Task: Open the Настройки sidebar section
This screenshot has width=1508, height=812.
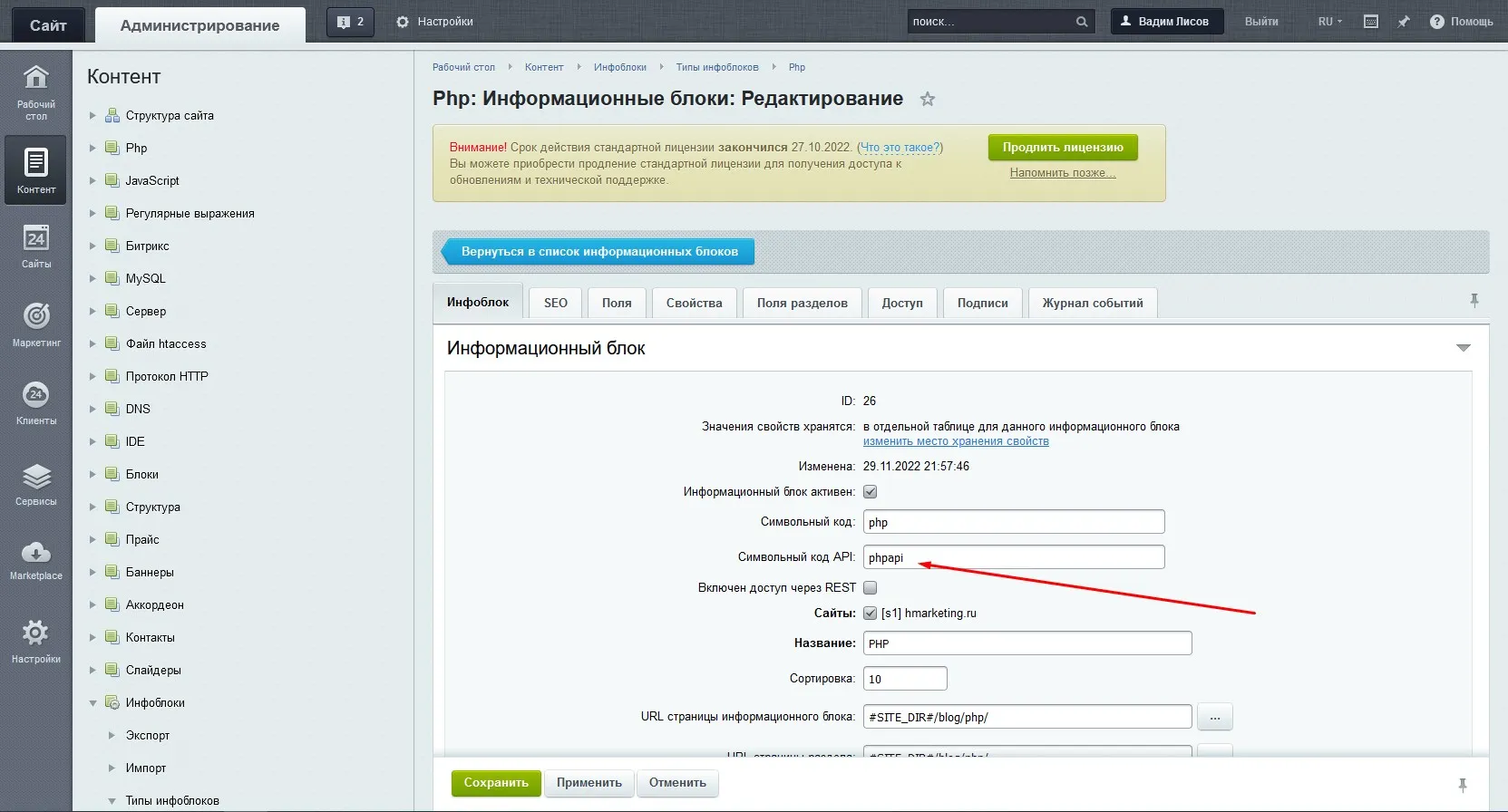Action: [36, 642]
